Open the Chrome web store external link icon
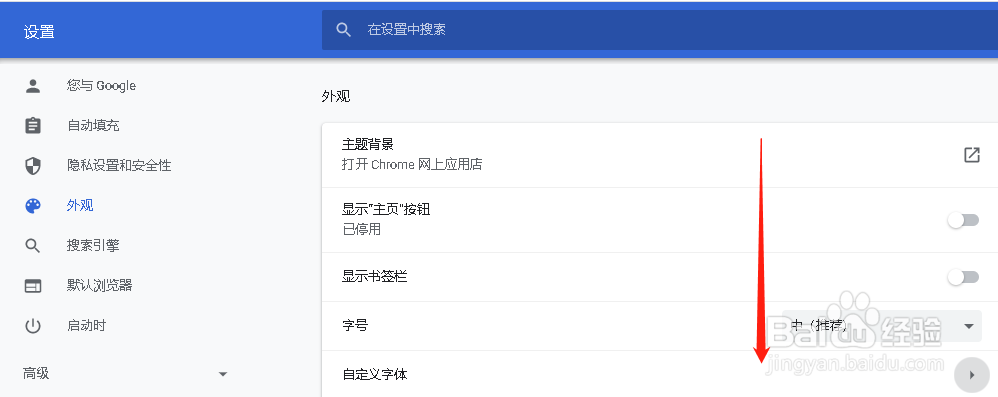 pyautogui.click(x=971, y=155)
